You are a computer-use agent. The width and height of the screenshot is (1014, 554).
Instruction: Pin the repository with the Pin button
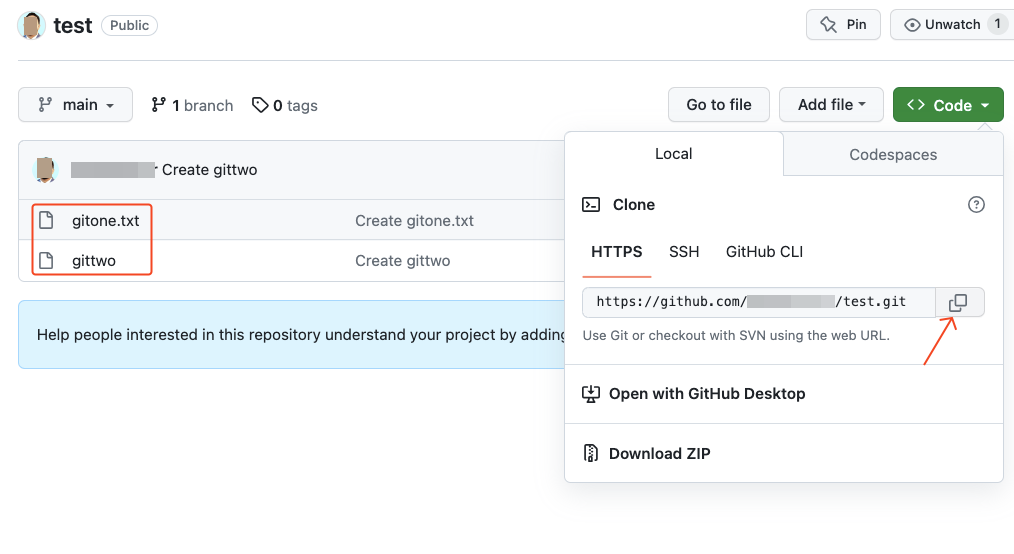(x=843, y=25)
